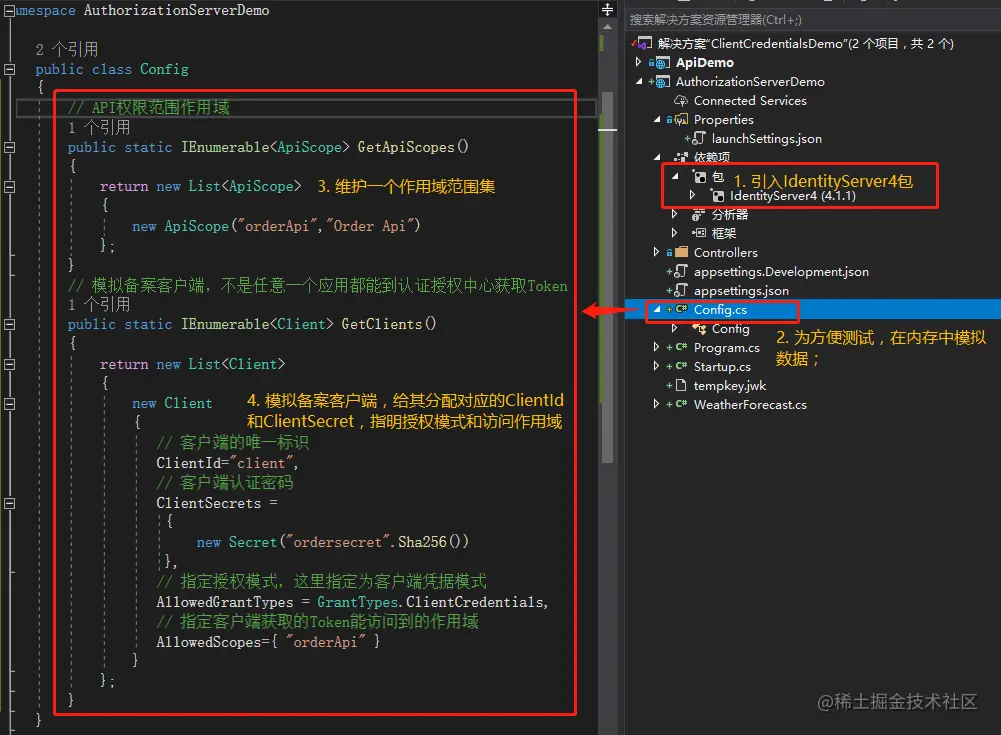Expand the WeatherForecast.cs file node
This screenshot has height=735, width=1001.
coord(656,404)
